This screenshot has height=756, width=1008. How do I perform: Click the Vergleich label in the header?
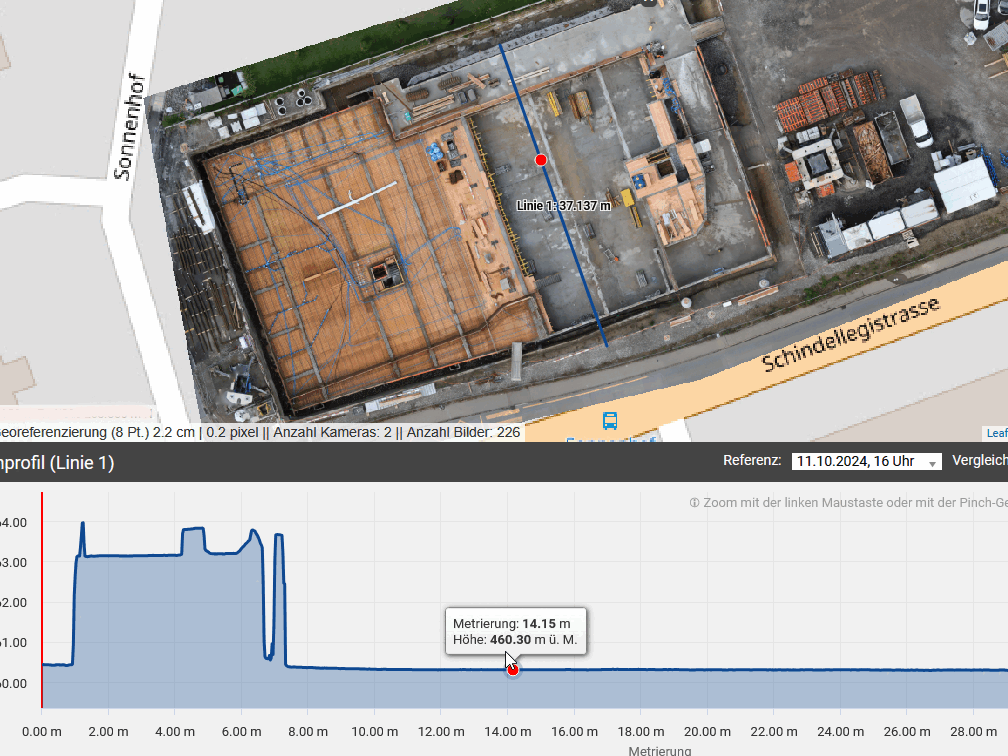coord(979,461)
